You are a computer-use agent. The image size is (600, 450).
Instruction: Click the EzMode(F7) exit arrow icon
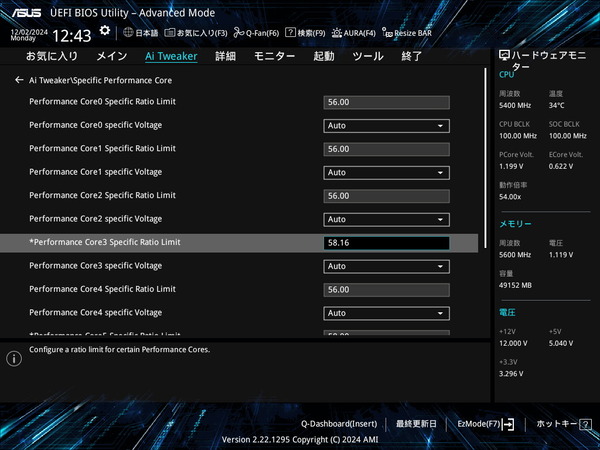pyautogui.click(x=508, y=424)
